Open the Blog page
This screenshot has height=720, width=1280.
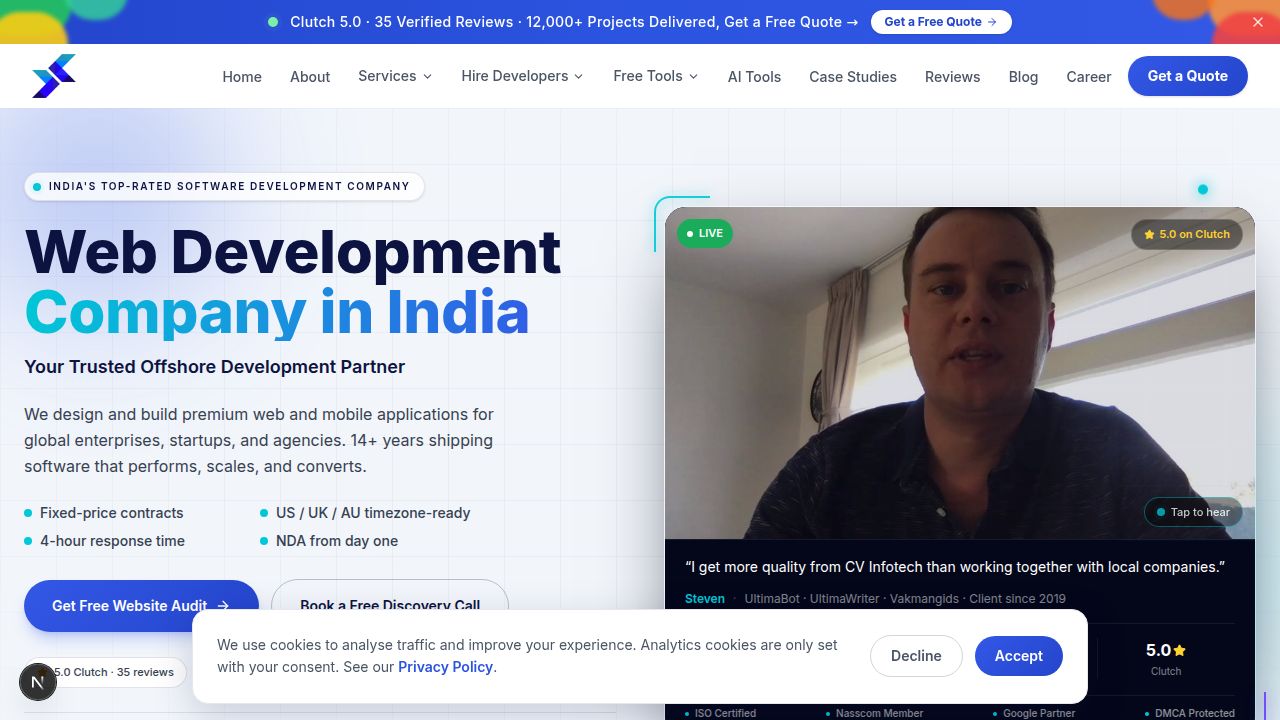[1023, 76]
